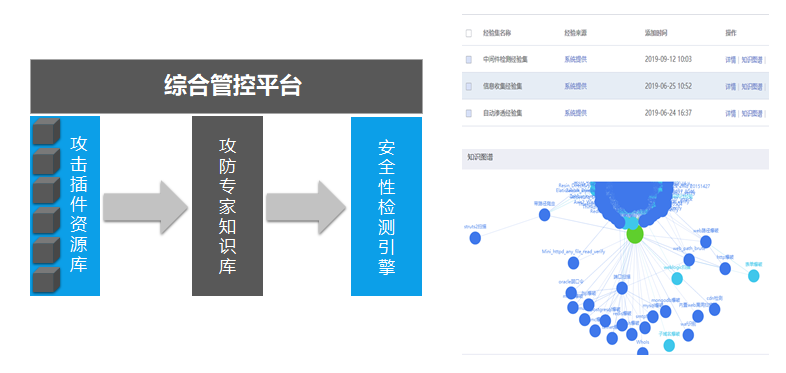This screenshot has width=786, height=373.
Task: Check the 自动渗透经验集 row checkbox
Action: [469, 113]
